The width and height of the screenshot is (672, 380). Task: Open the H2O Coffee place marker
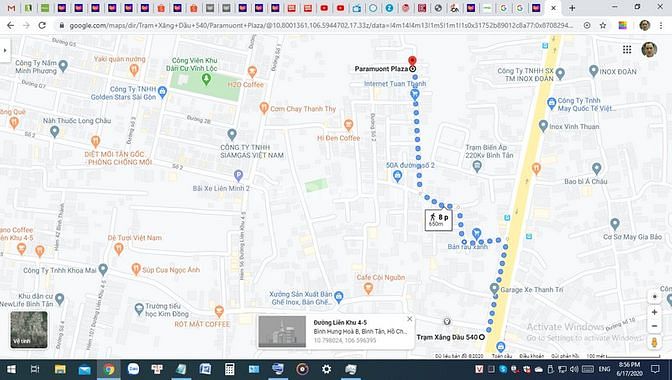tap(252, 71)
